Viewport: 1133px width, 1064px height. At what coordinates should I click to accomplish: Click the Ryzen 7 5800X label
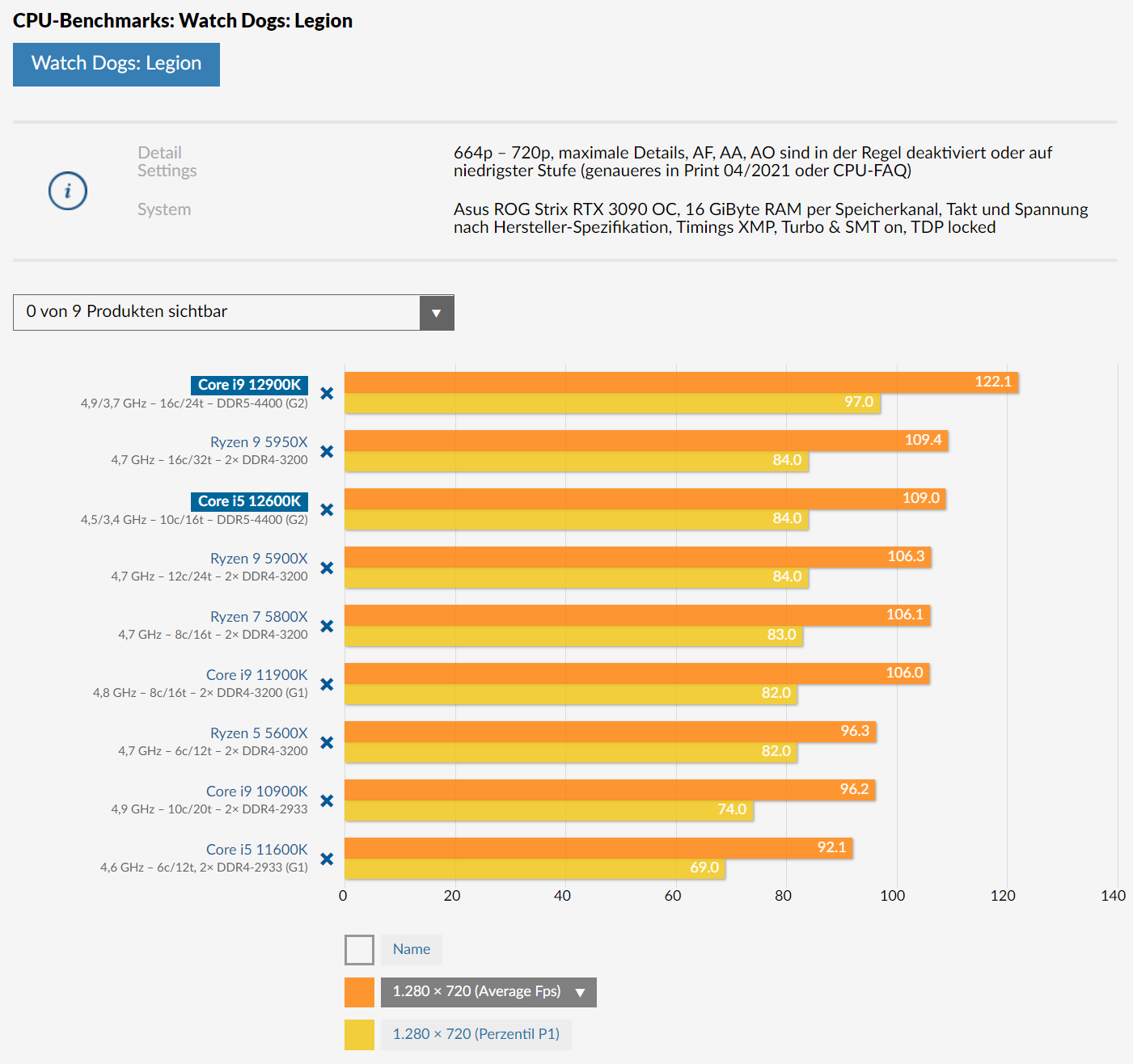(259, 617)
